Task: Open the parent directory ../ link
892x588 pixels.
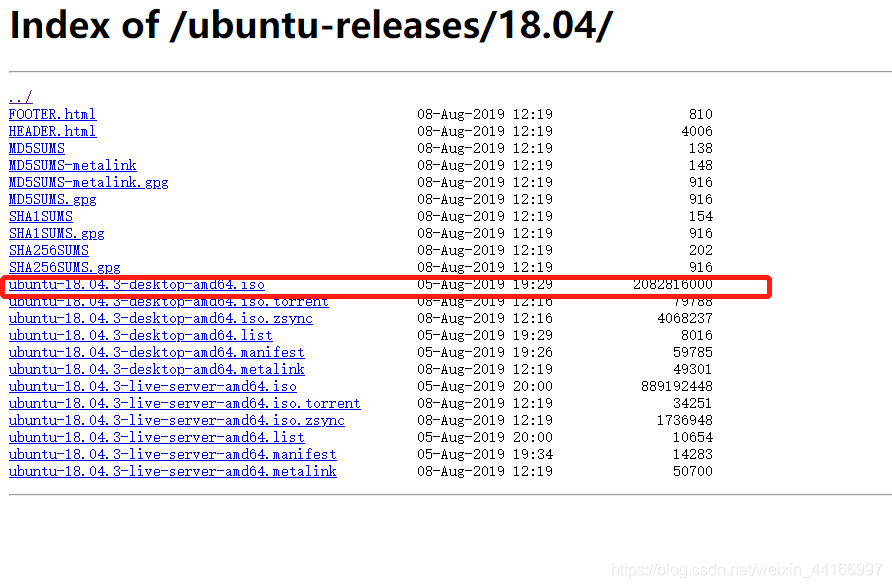Action: click(20, 97)
